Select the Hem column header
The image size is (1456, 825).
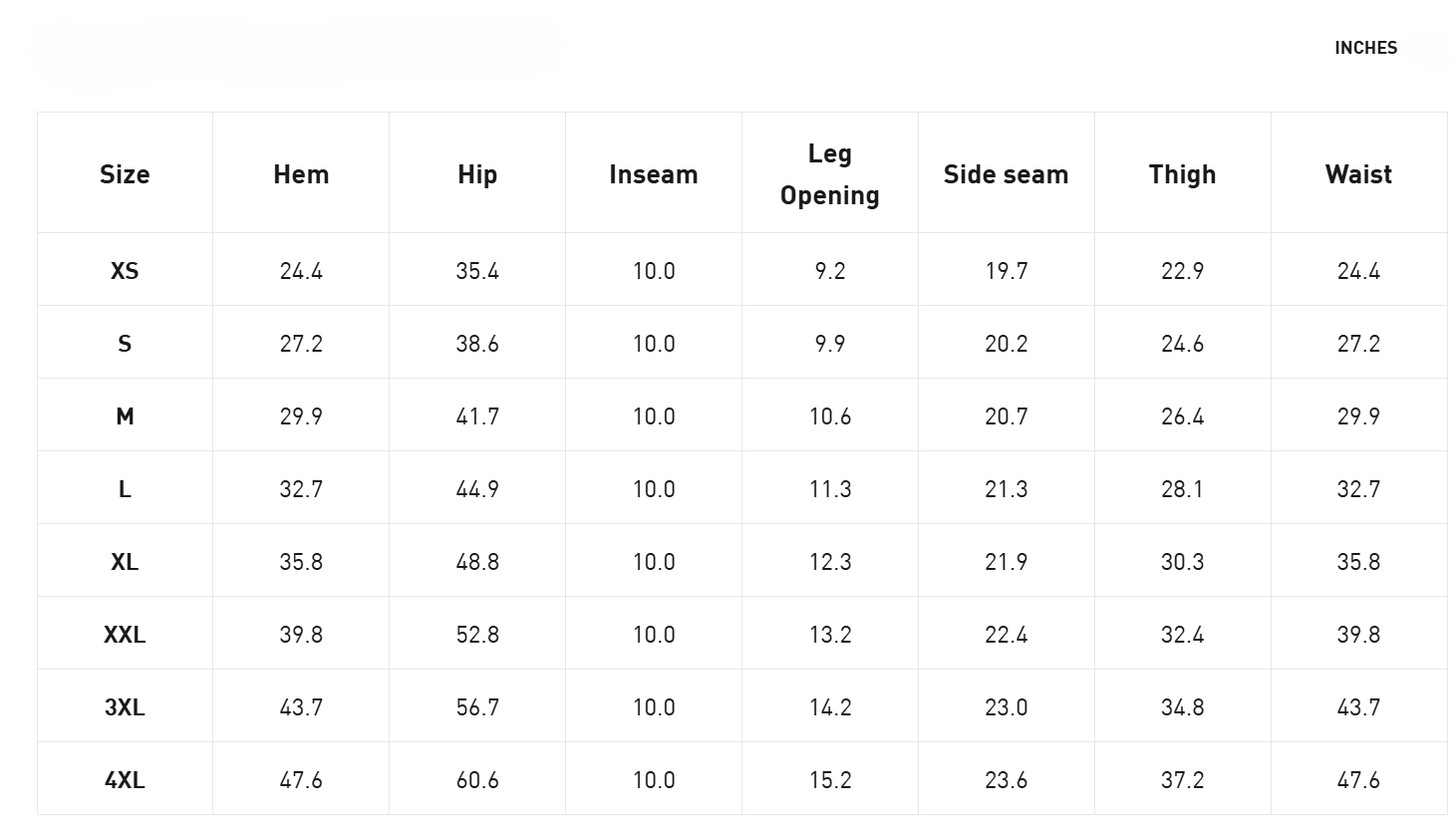pyautogui.click(x=301, y=174)
